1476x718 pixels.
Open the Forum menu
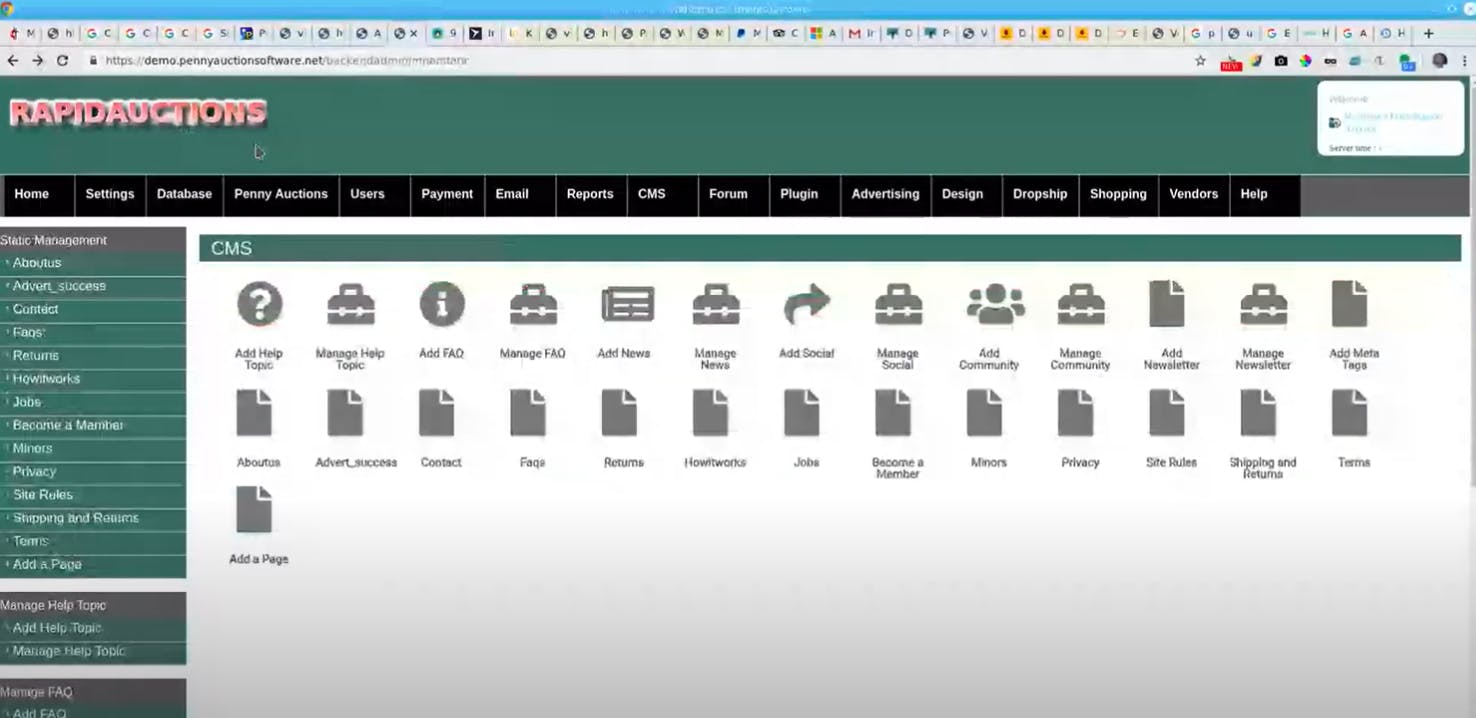728,195
